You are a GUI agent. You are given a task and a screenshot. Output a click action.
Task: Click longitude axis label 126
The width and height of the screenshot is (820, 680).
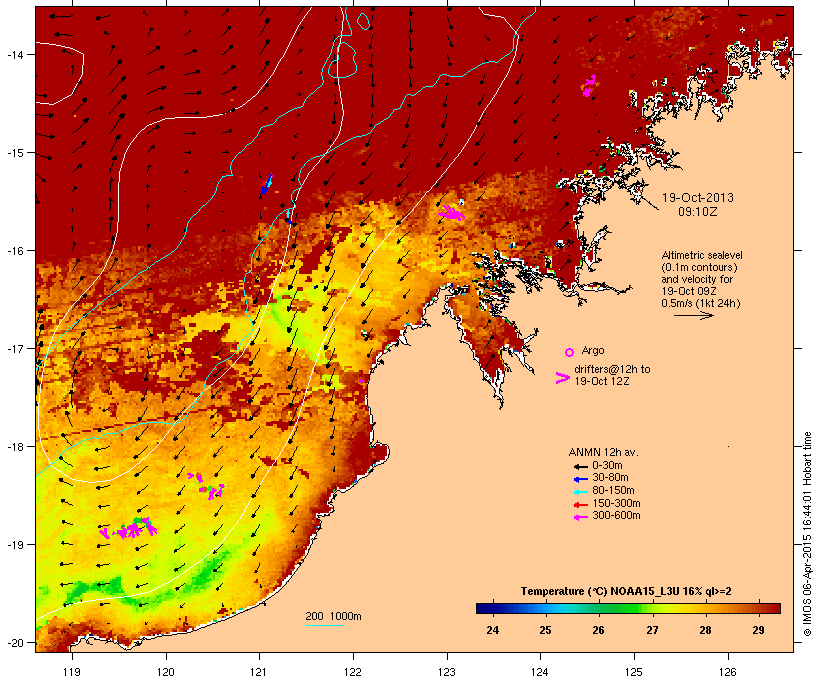[728, 672]
